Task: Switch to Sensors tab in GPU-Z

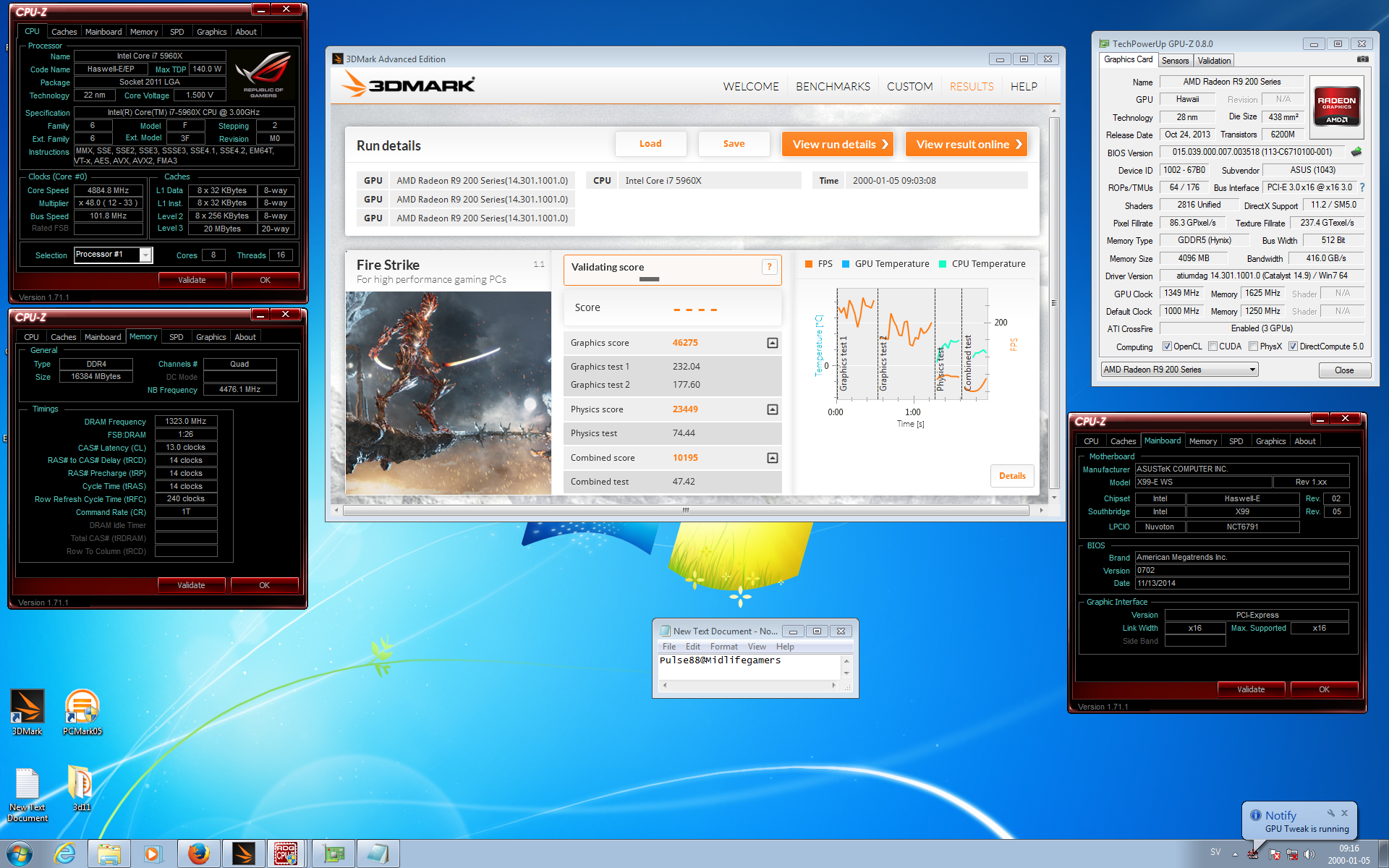Action: pos(1175,61)
